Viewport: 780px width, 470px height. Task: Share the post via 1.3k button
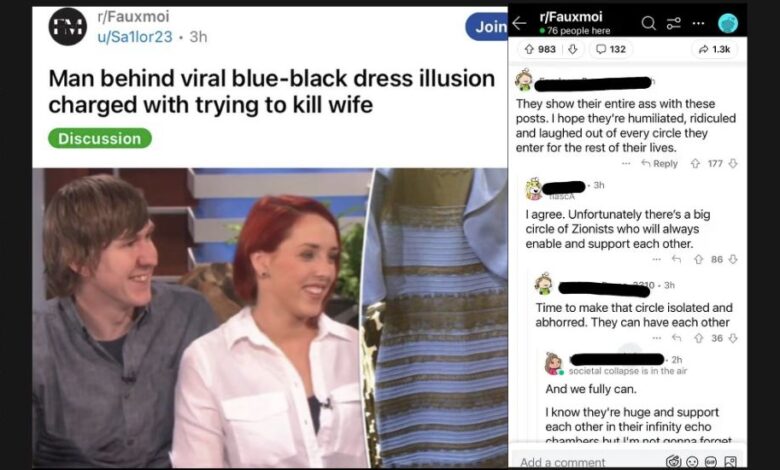[x=714, y=49]
